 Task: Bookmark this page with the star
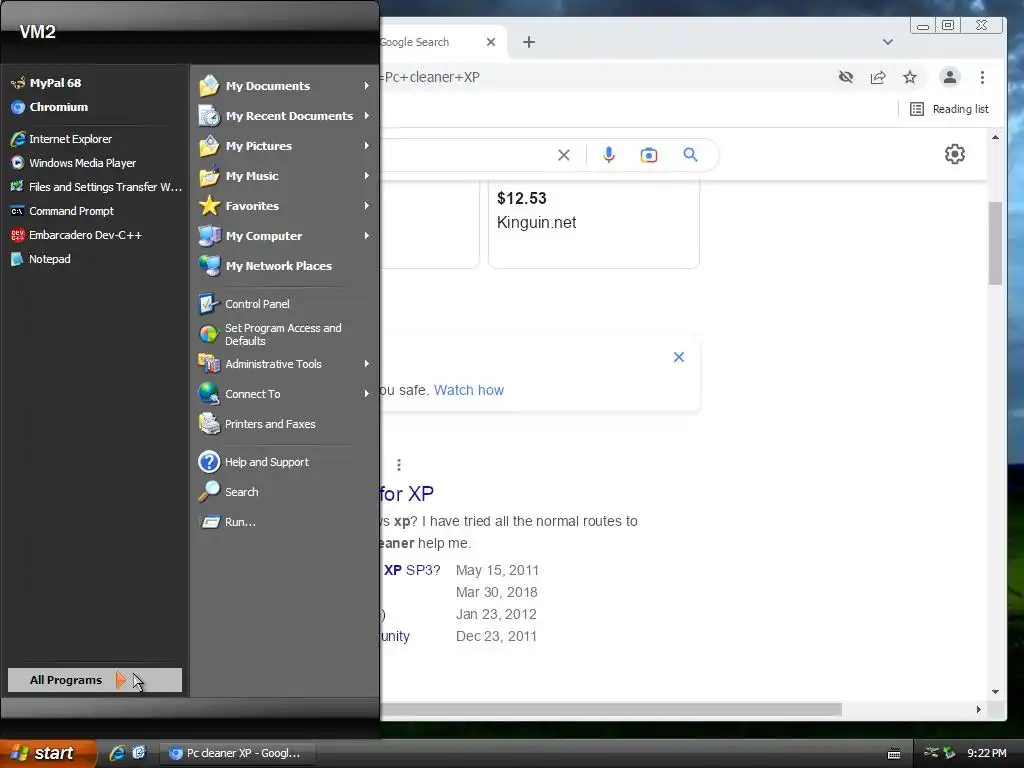[x=910, y=77]
